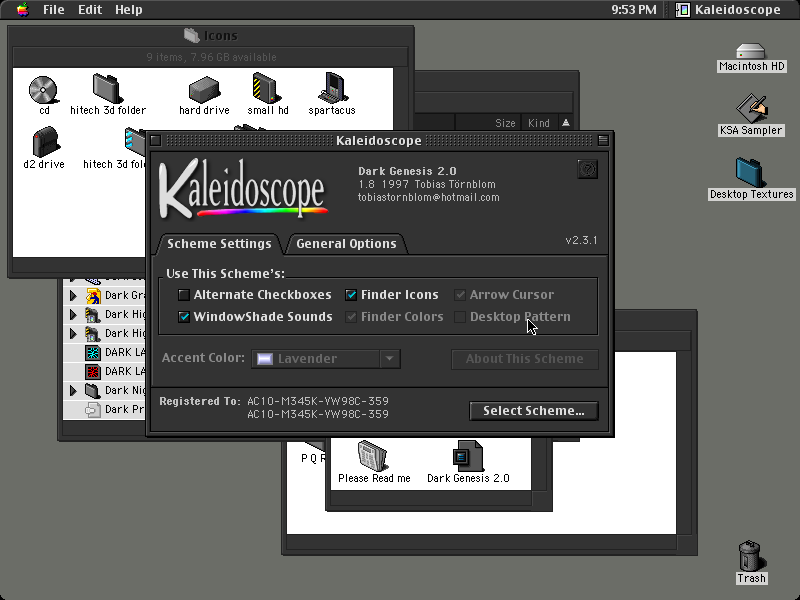Open the Edit menu
The width and height of the screenshot is (800, 600).
[x=90, y=10]
